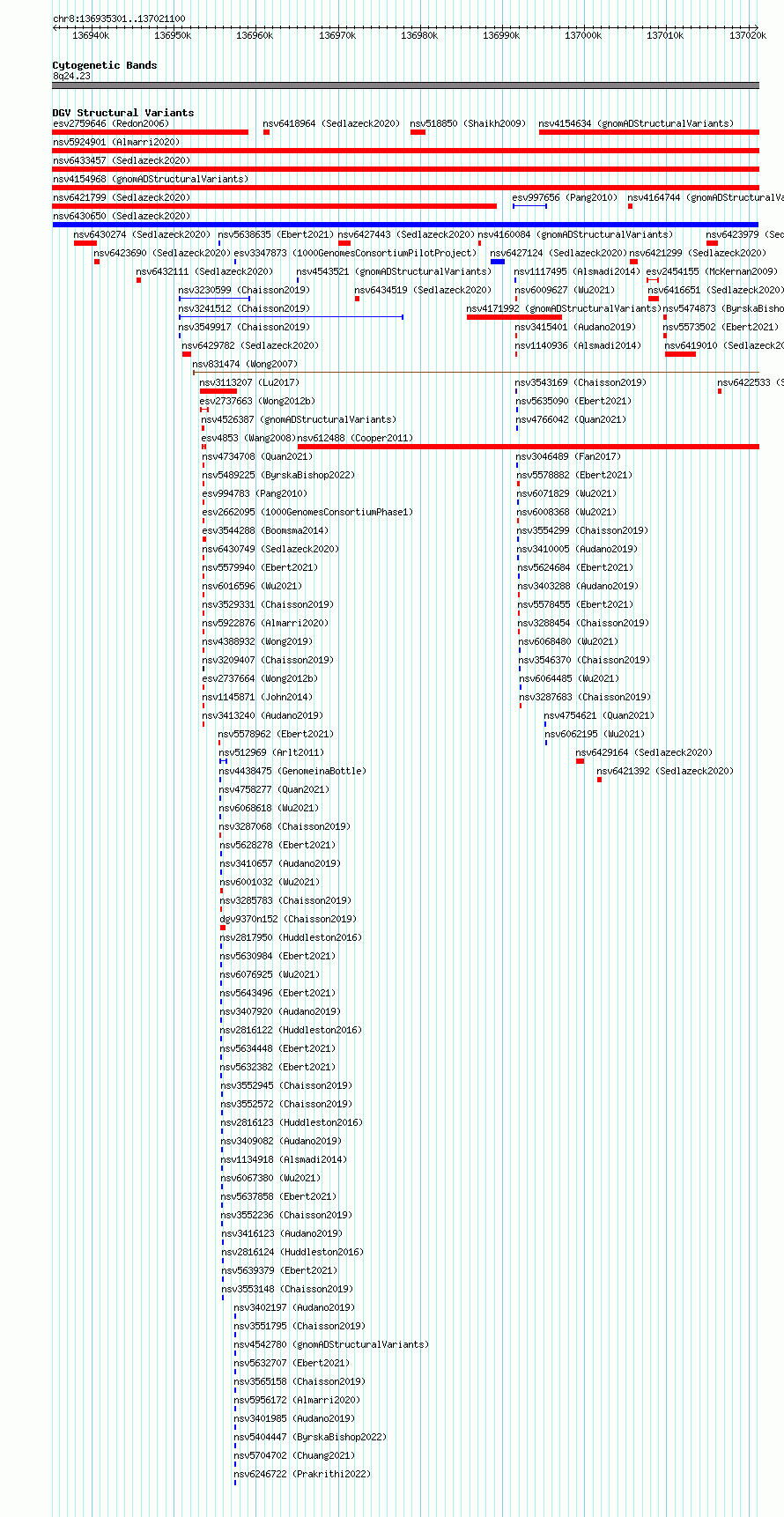Click the nsv4154968 gnomADStructuralVariants label
This screenshot has width=784, height=1517.
[151, 180]
